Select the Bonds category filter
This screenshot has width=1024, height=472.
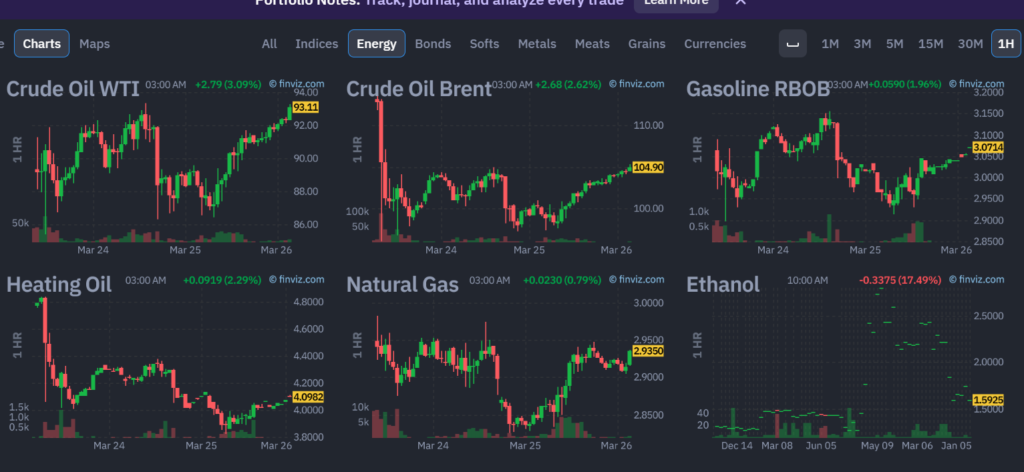433,44
